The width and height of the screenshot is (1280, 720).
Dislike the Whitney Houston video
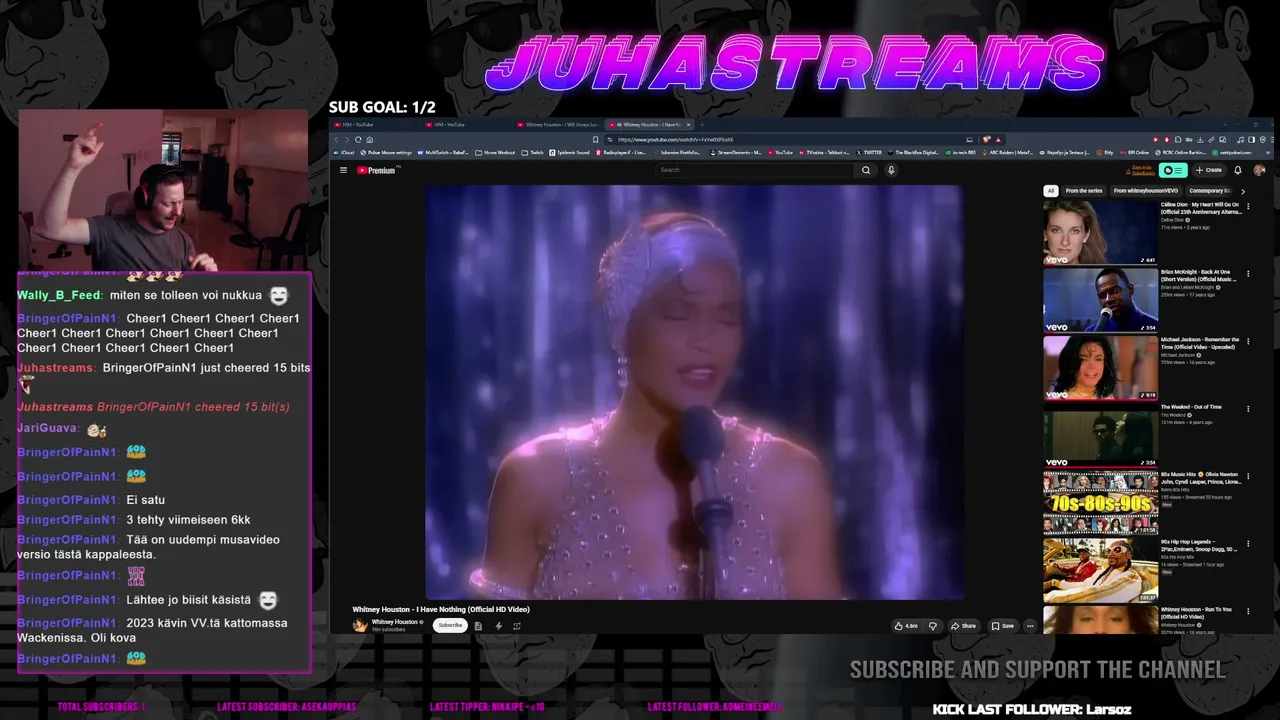(932, 626)
